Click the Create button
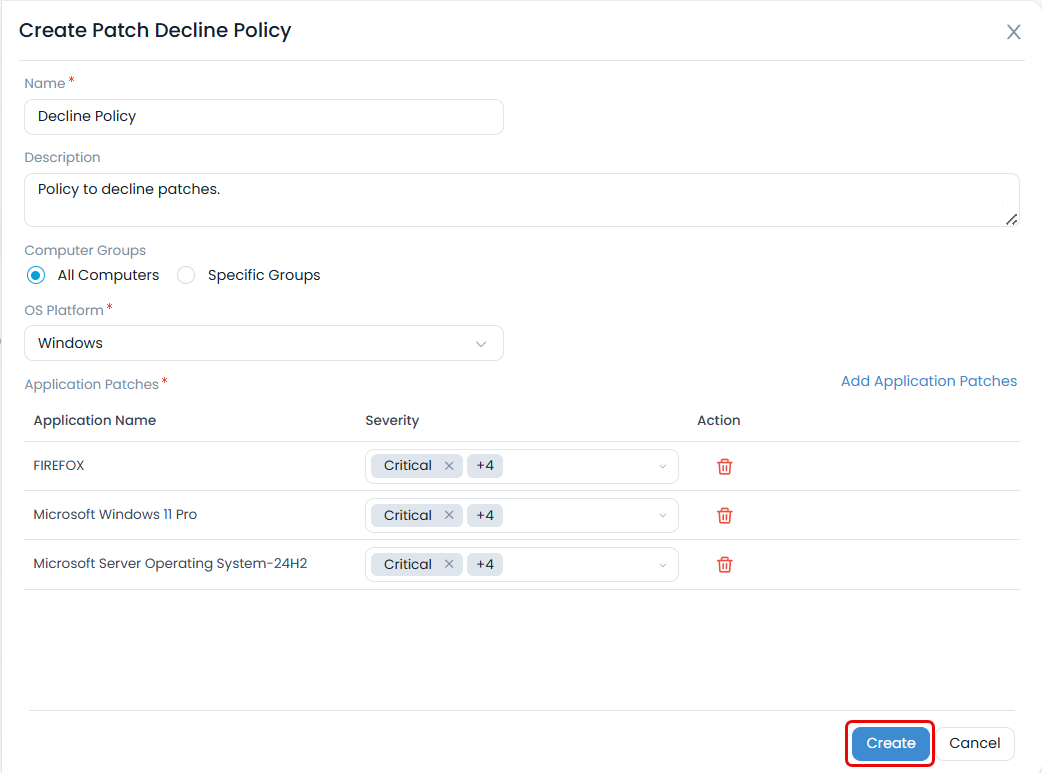Image resolution: width=1042 pixels, height=773 pixels. click(x=889, y=743)
